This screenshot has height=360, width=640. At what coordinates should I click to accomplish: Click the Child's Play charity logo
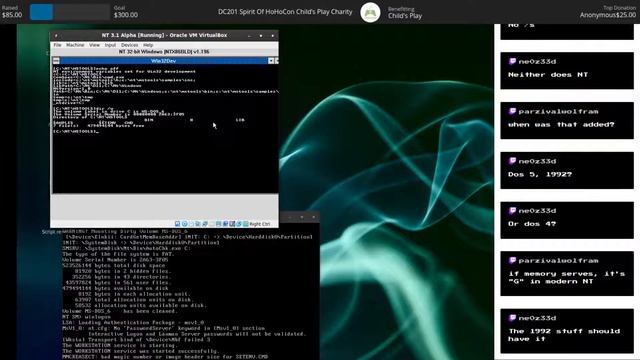pos(370,12)
